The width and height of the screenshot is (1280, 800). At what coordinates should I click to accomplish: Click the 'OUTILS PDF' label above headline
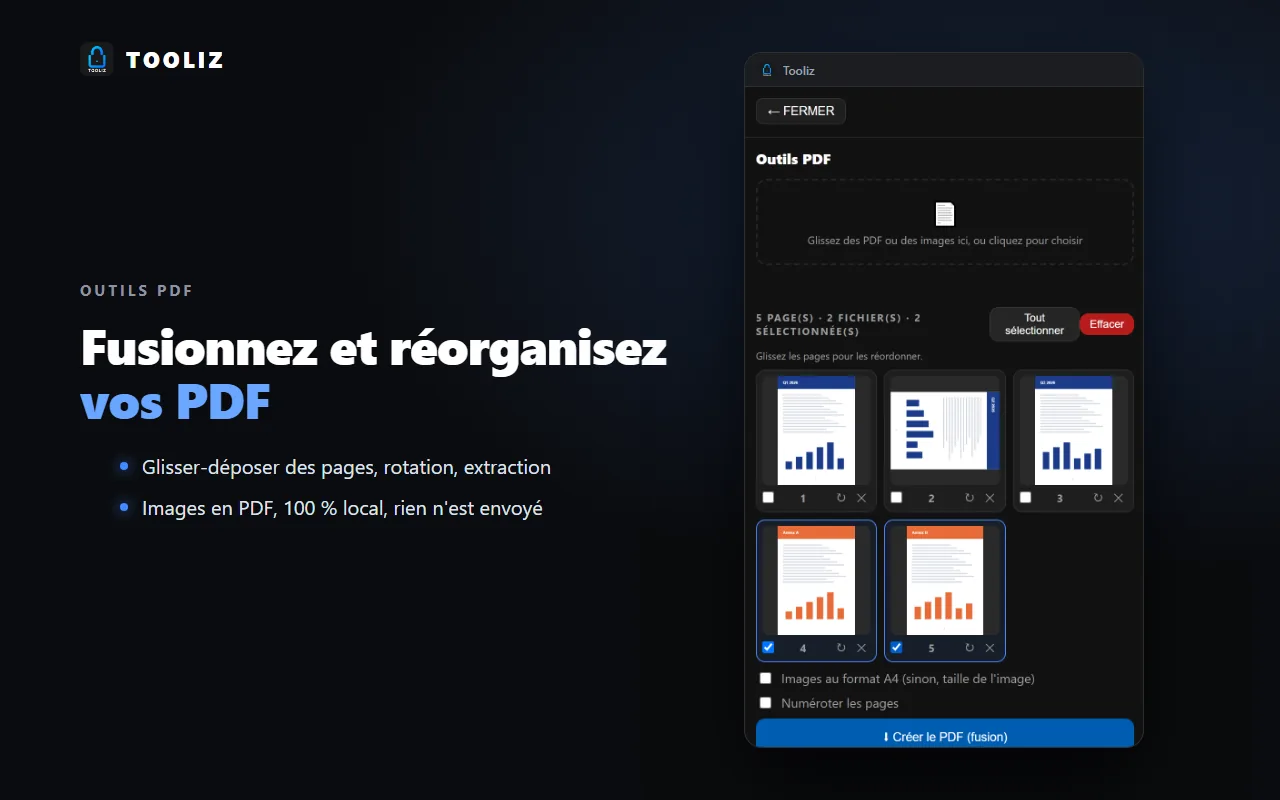click(137, 291)
